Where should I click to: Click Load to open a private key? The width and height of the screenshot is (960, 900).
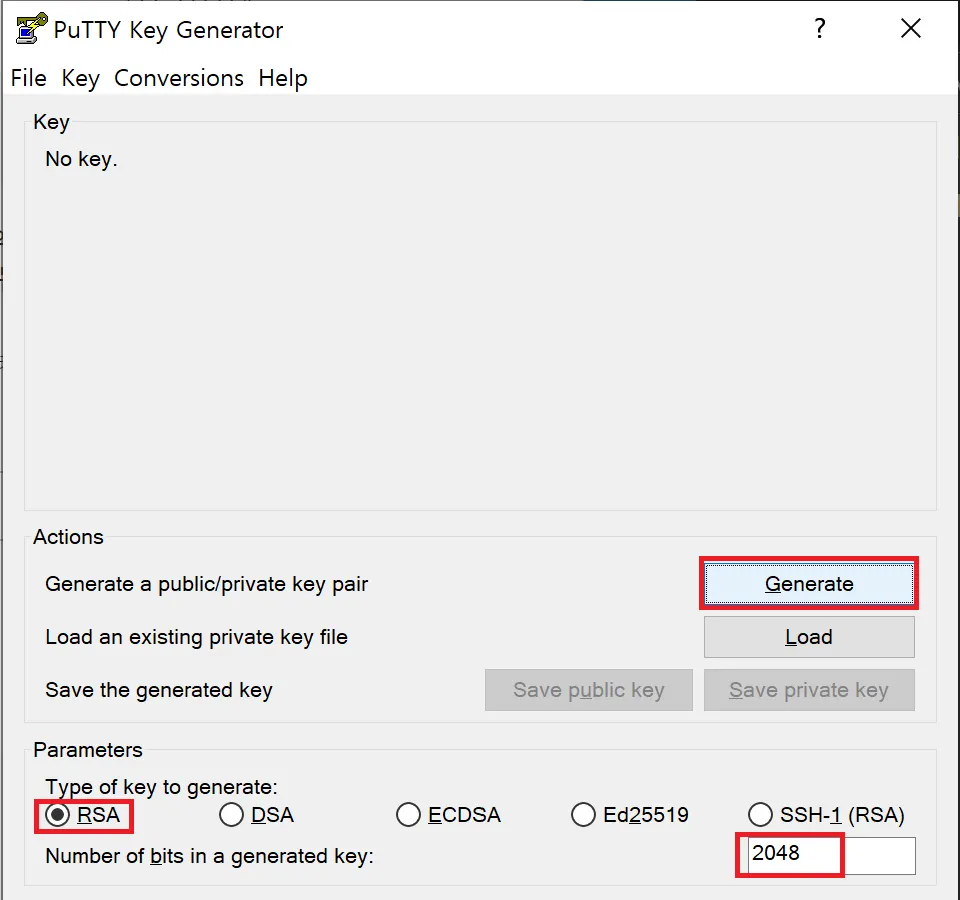[x=809, y=637]
